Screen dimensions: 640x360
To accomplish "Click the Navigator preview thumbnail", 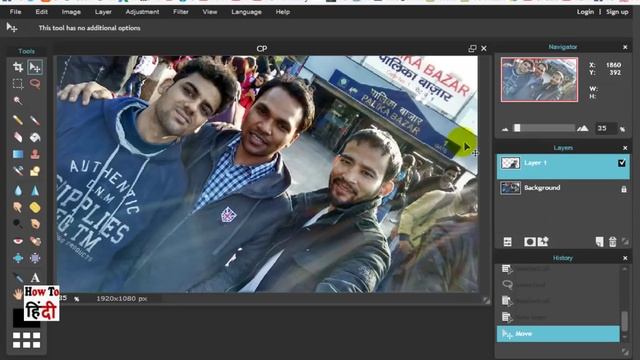I will coord(539,79).
